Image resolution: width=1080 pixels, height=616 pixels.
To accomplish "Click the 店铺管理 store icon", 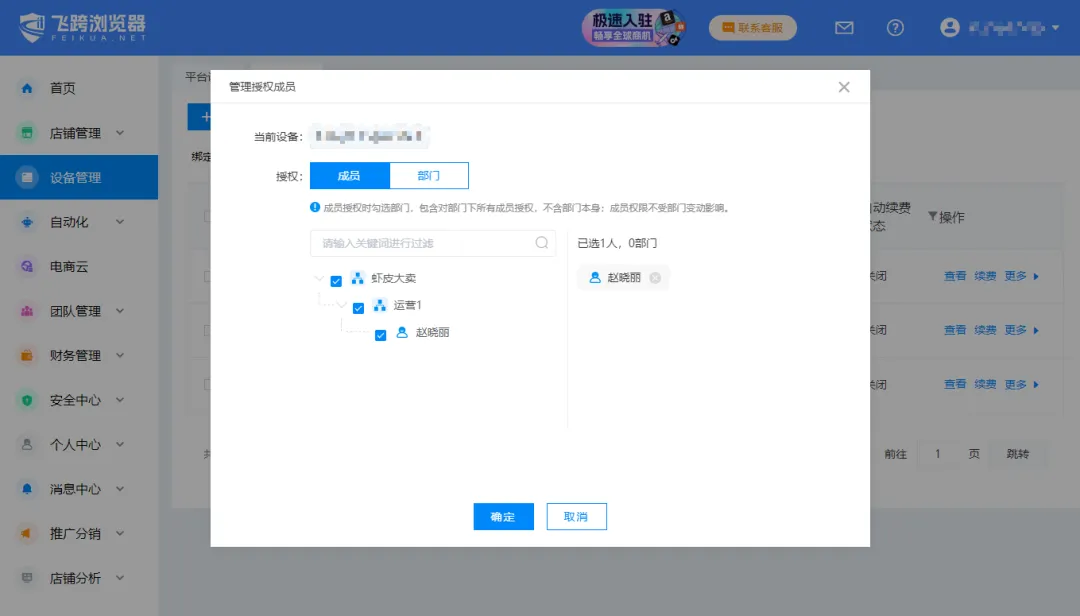I will [27, 133].
